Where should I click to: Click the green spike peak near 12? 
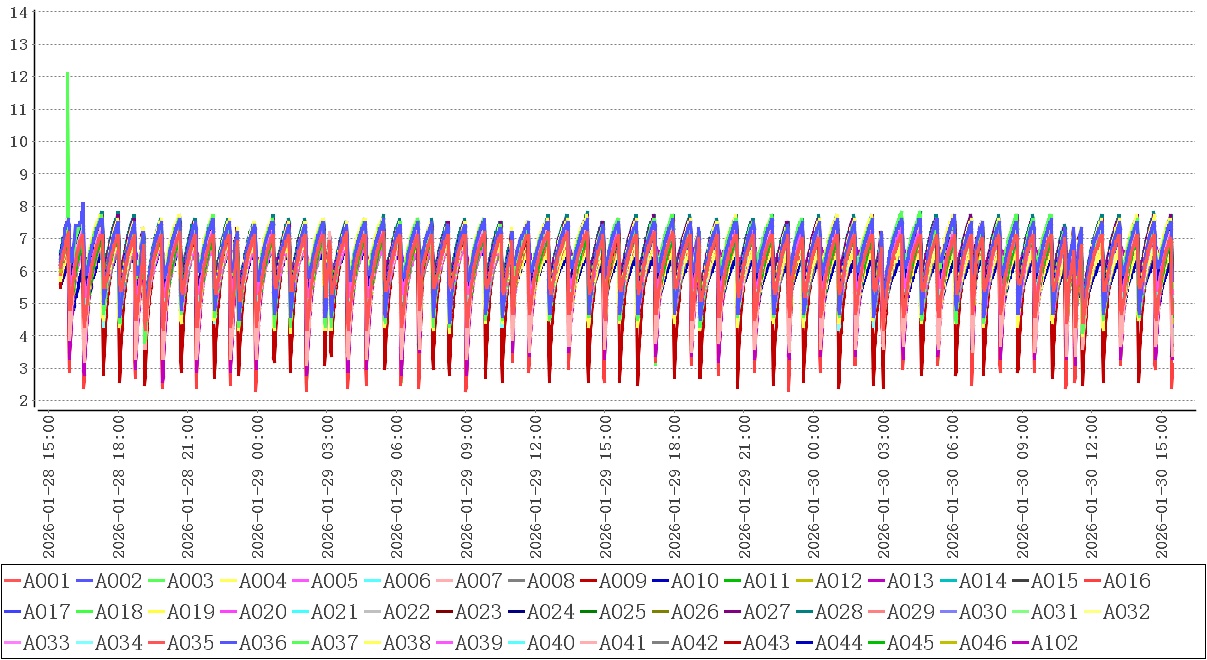coord(67,73)
